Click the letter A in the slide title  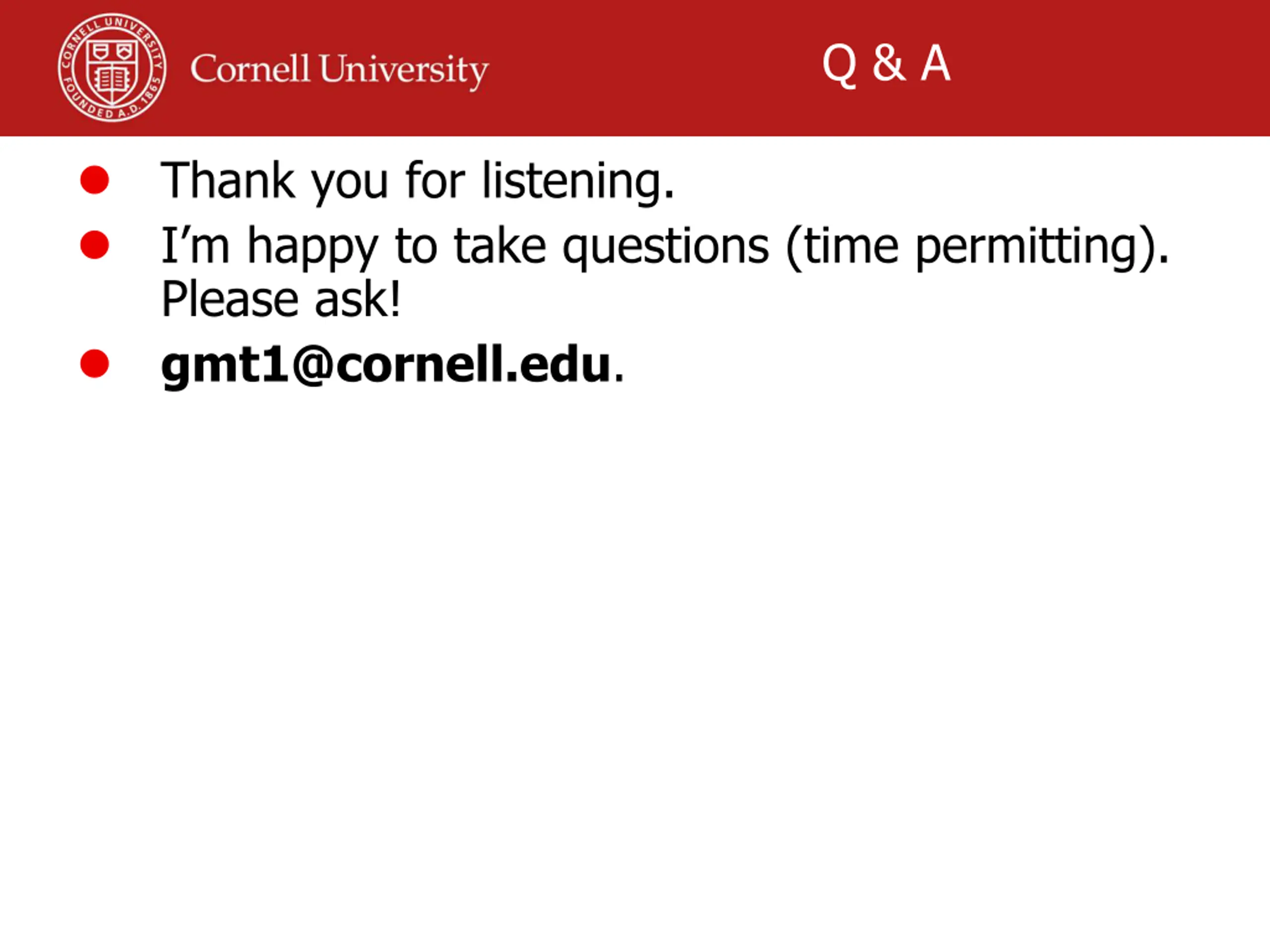(x=935, y=62)
